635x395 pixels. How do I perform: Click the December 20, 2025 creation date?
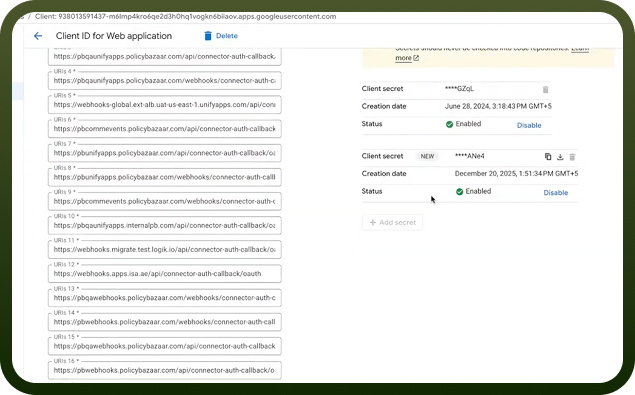coord(516,173)
